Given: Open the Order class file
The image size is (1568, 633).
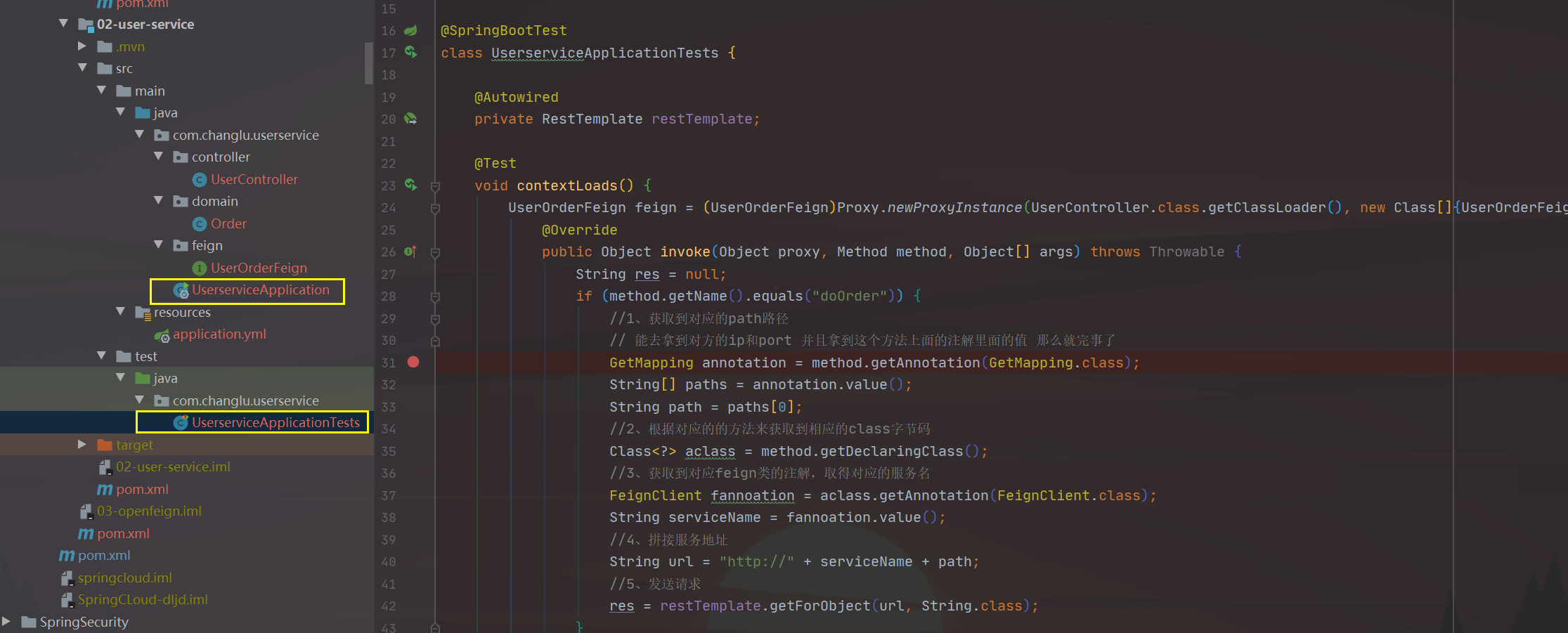Looking at the screenshot, I should pos(228,224).
